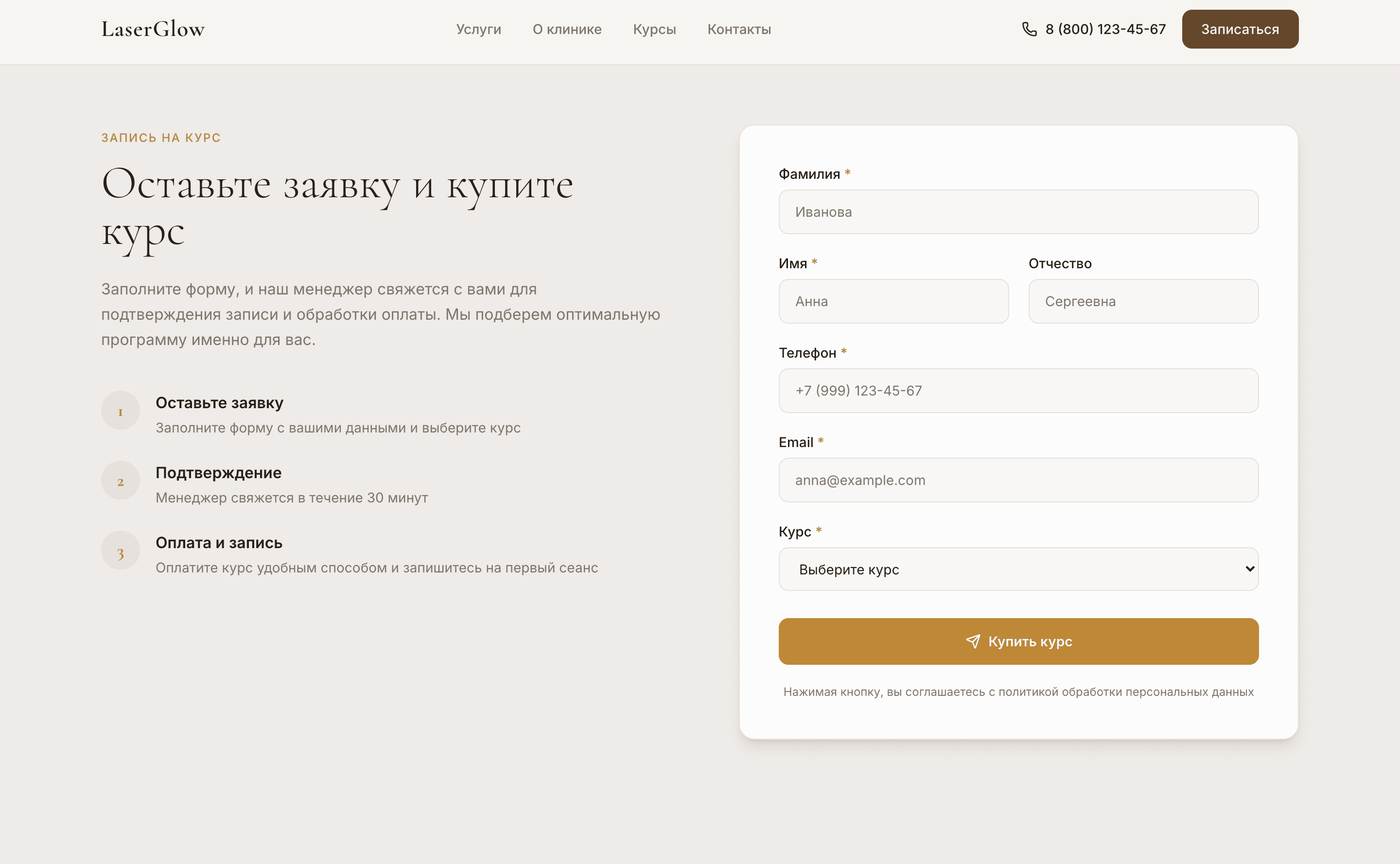Select the Отчество text field
Viewport: 1400px width, 864px height.
(1143, 301)
